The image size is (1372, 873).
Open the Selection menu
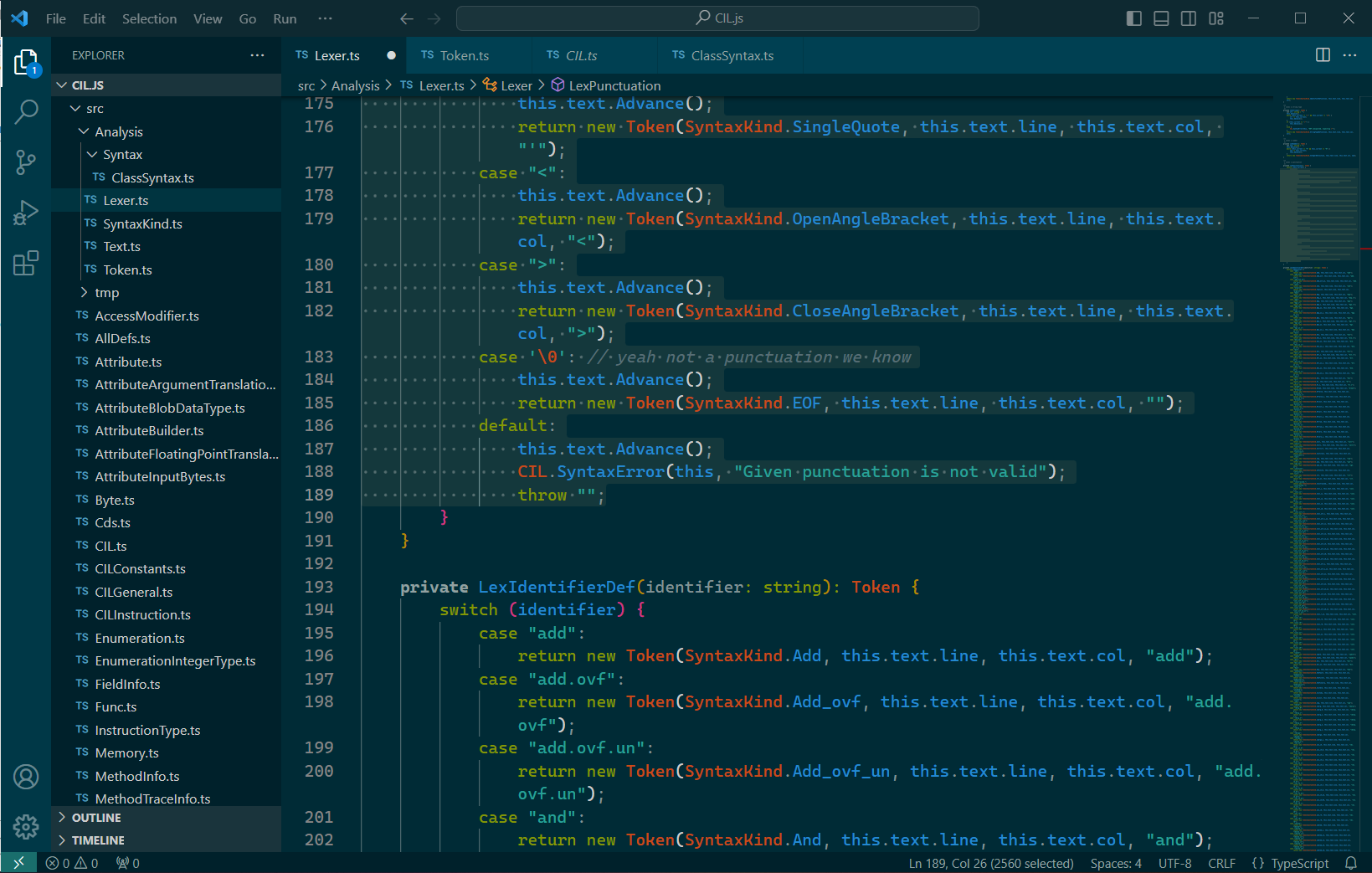[x=149, y=18]
